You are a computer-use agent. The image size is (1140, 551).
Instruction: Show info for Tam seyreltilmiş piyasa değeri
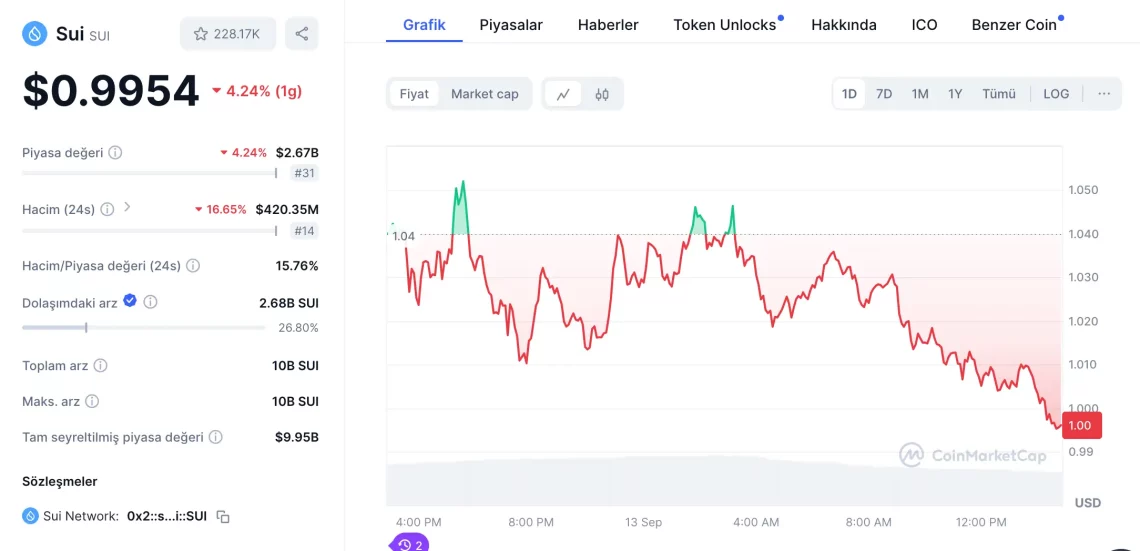click(x=215, y=438)
